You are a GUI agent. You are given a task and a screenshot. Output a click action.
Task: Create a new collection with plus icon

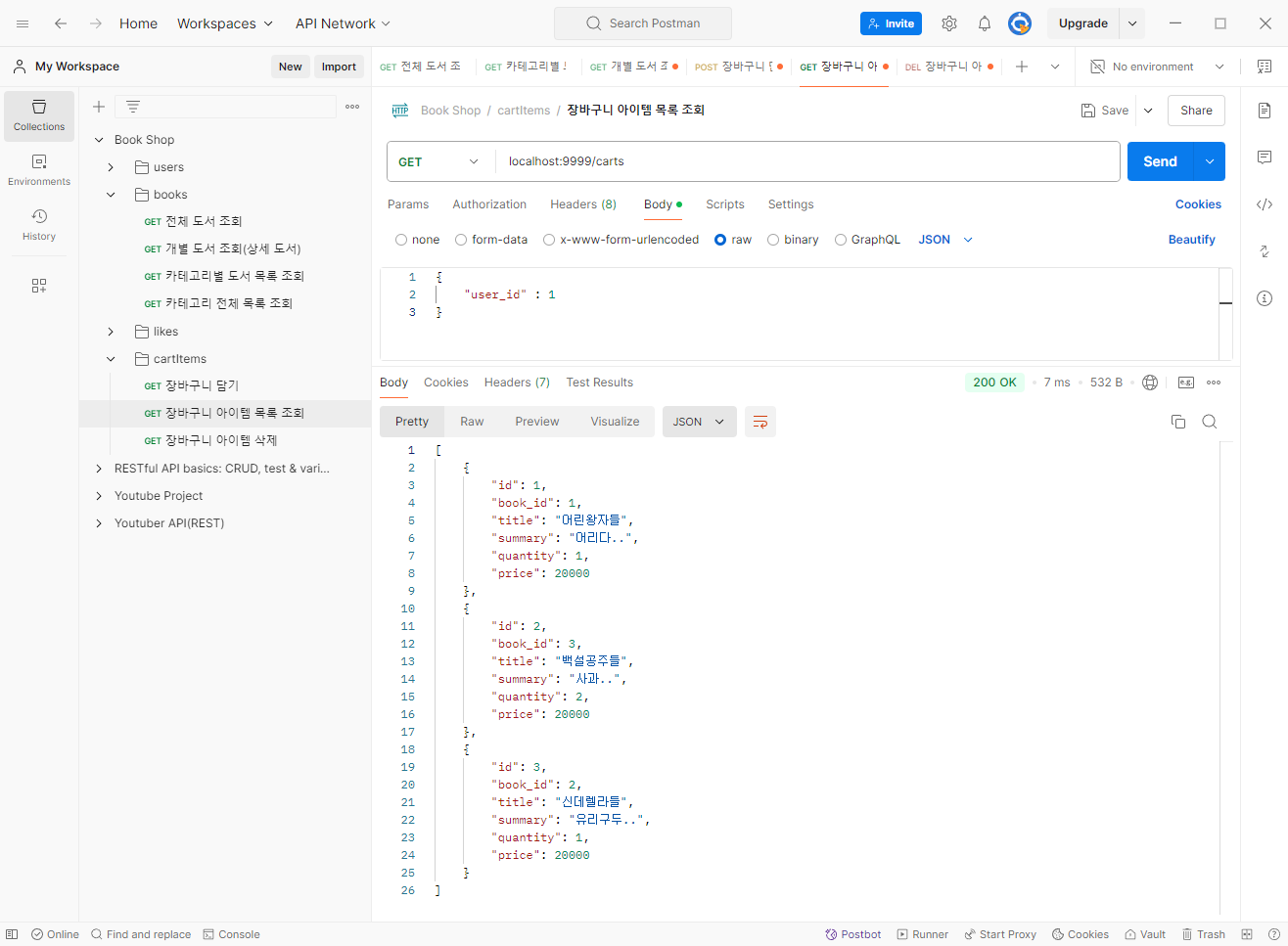(99, 107)
